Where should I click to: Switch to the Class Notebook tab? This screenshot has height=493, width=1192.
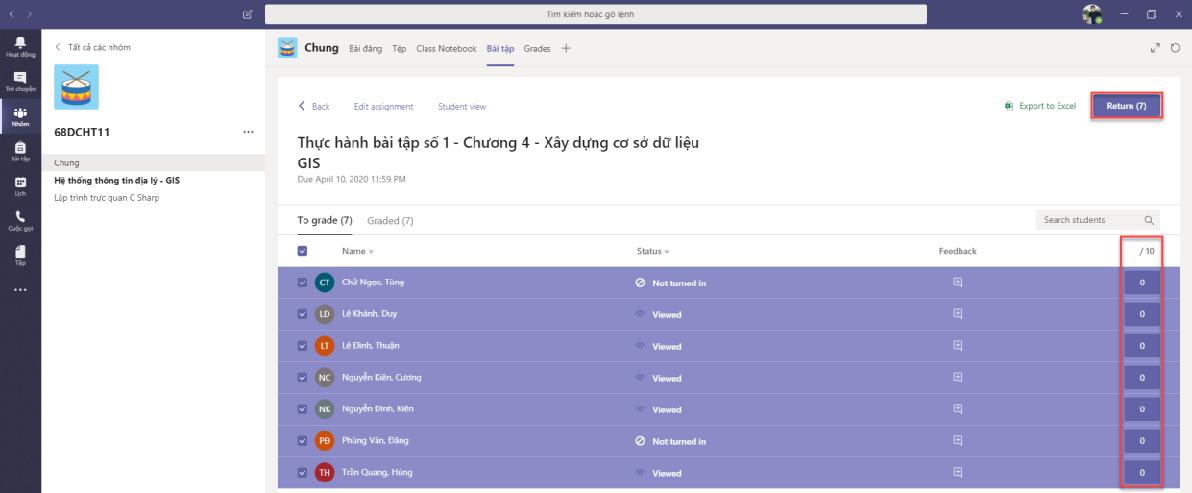448,49
